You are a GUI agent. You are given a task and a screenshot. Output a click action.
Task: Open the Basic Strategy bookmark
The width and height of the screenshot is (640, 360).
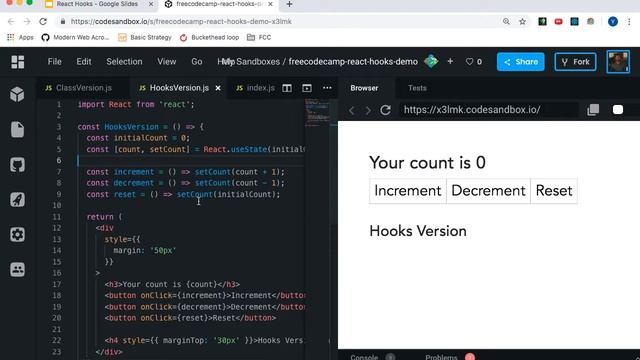[x=145, y=38]
